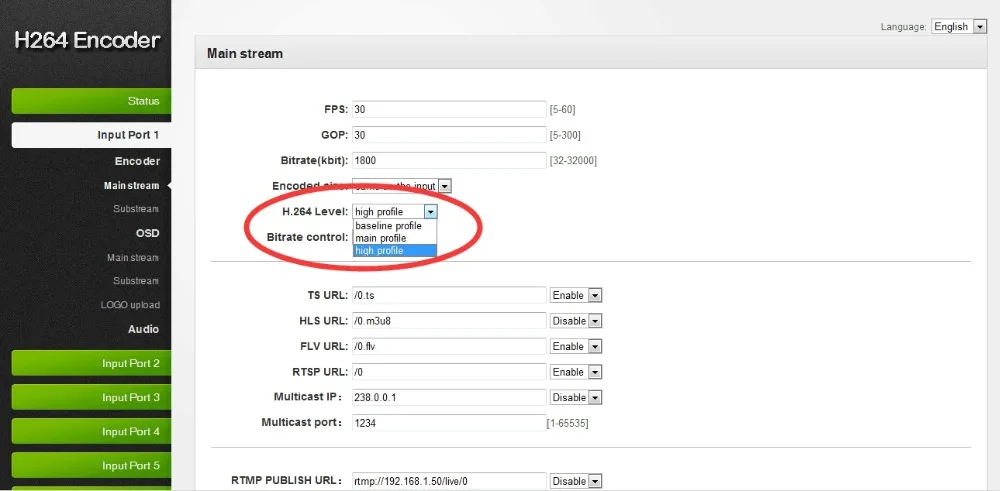Click the Bitrate(kbit) input field
1000x491 pixels.
coord(450,161)
